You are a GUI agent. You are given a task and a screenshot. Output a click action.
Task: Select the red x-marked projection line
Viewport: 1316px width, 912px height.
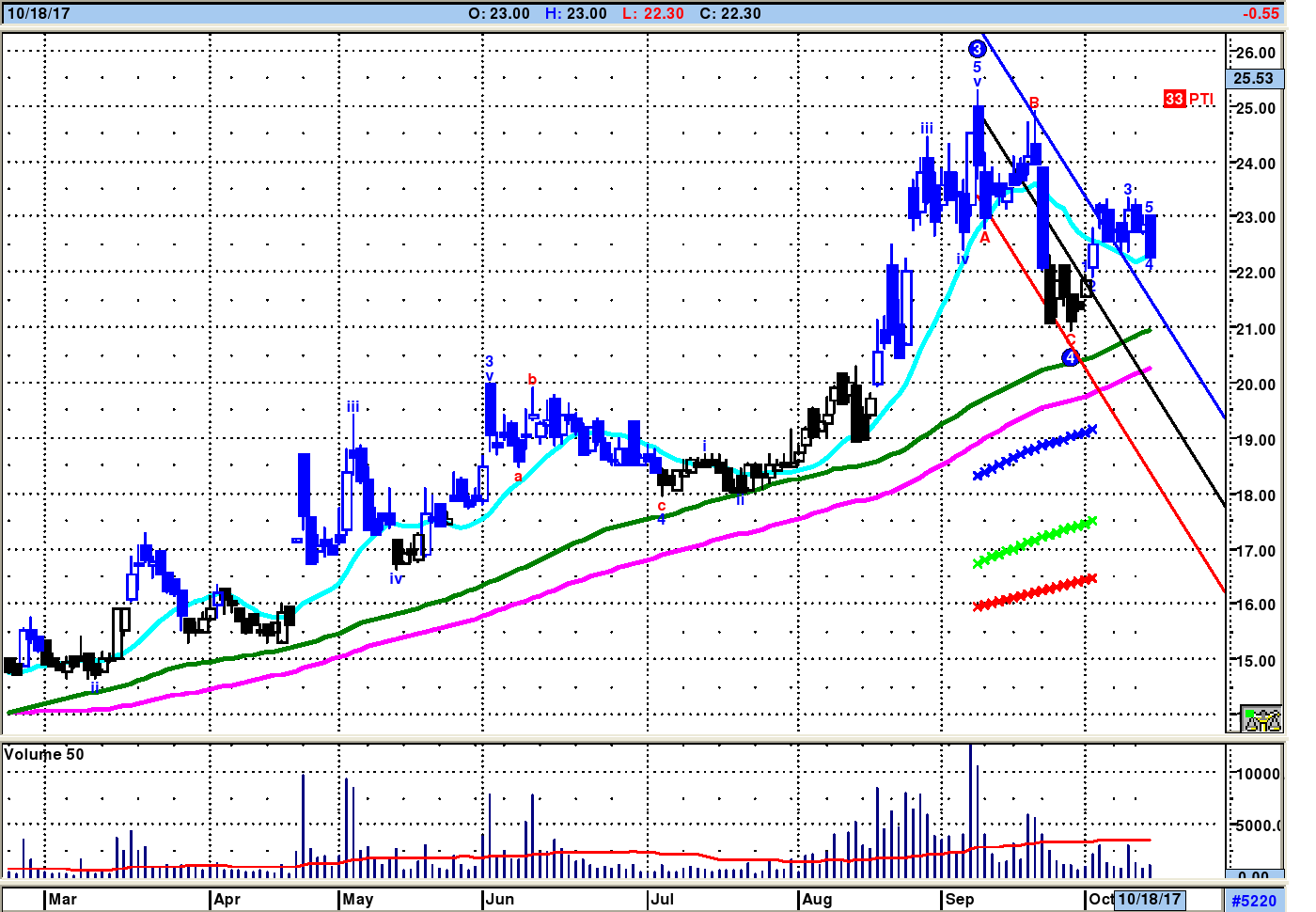click(x=1035, y=592)
